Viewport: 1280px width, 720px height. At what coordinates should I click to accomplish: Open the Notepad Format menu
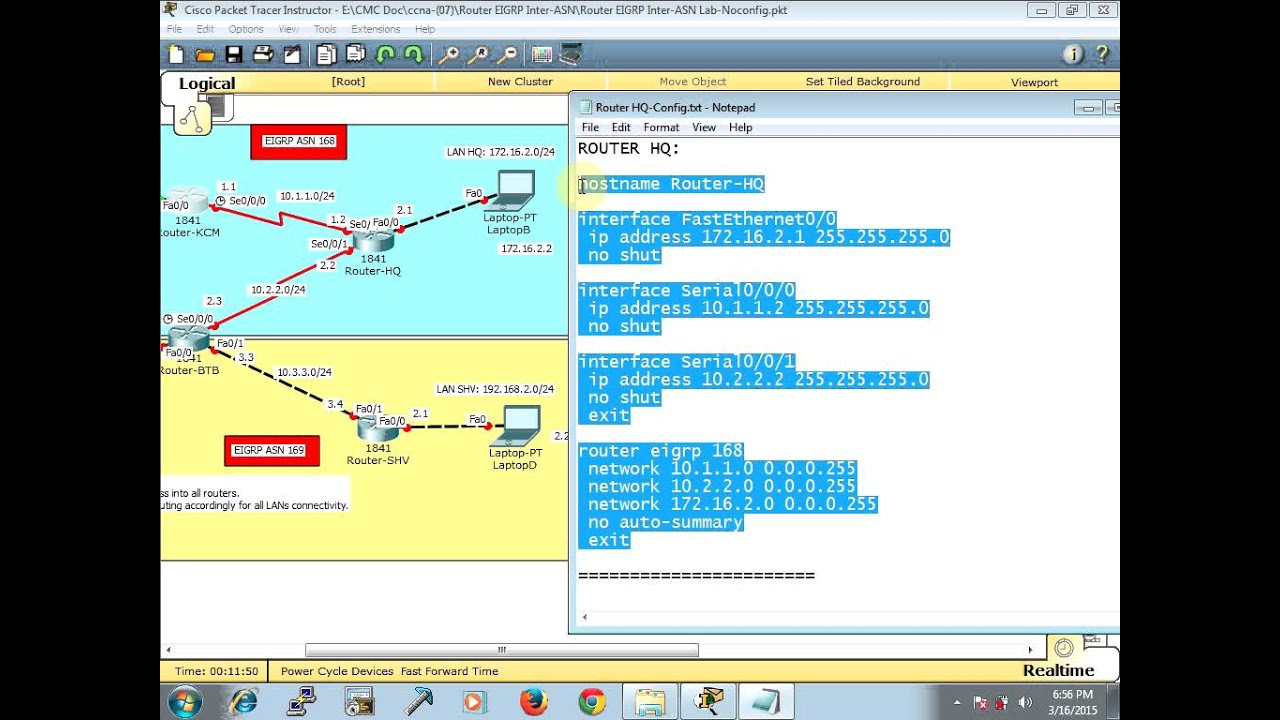661,127
